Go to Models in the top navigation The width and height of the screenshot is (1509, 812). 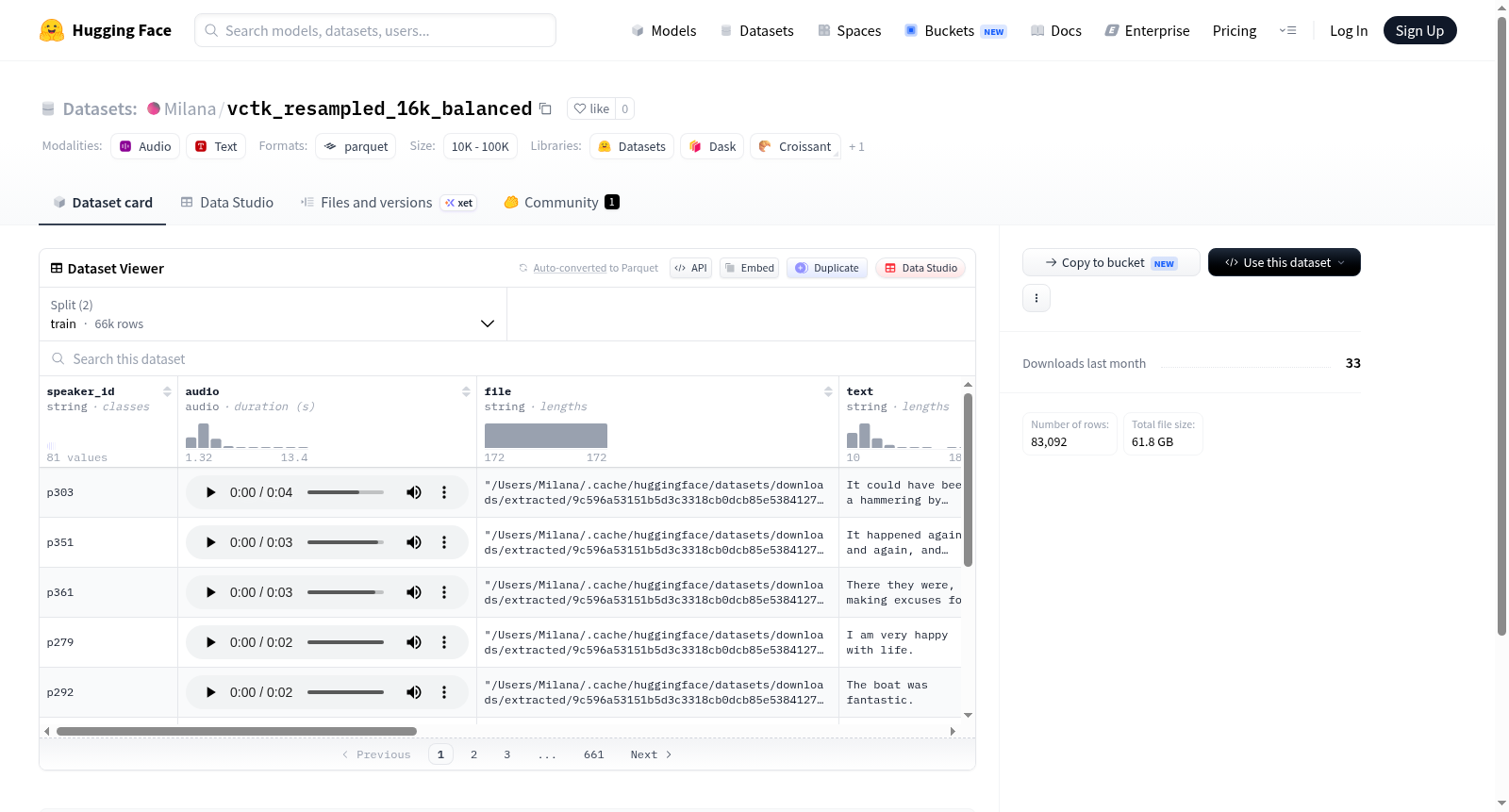pos(663,30)
